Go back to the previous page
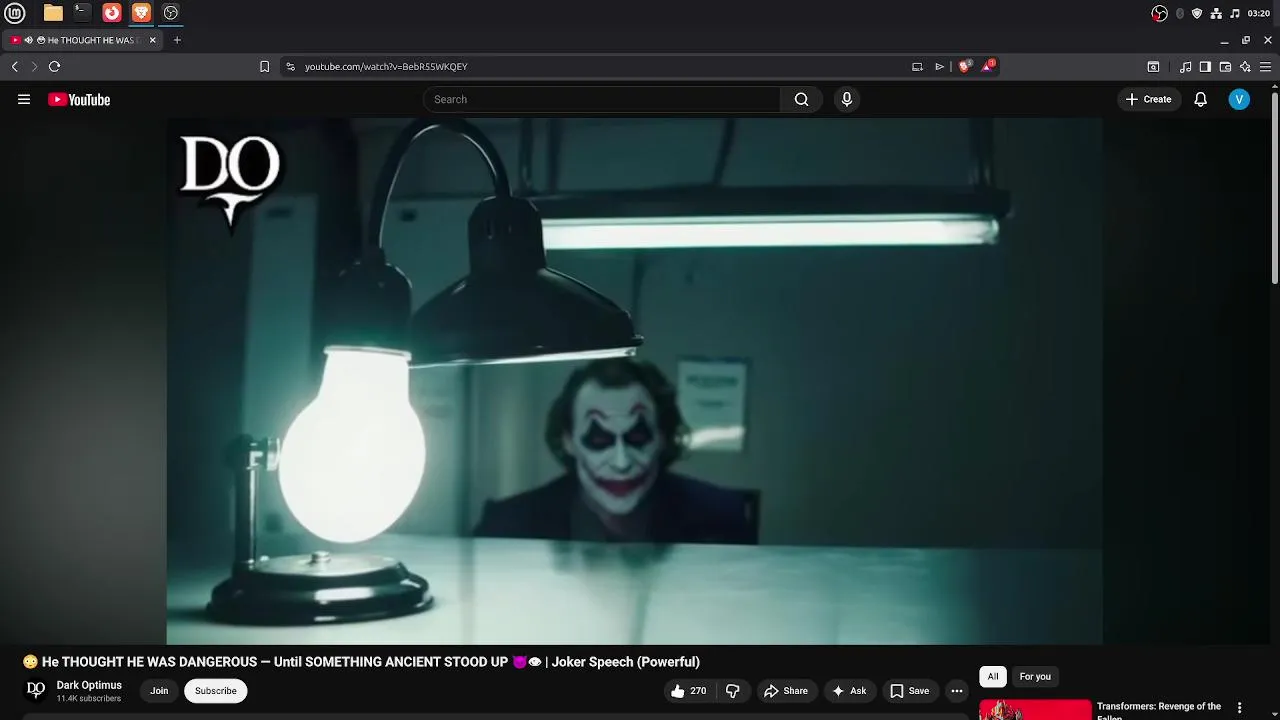Viewport: 1280px width, 720px height. [15, 67]
